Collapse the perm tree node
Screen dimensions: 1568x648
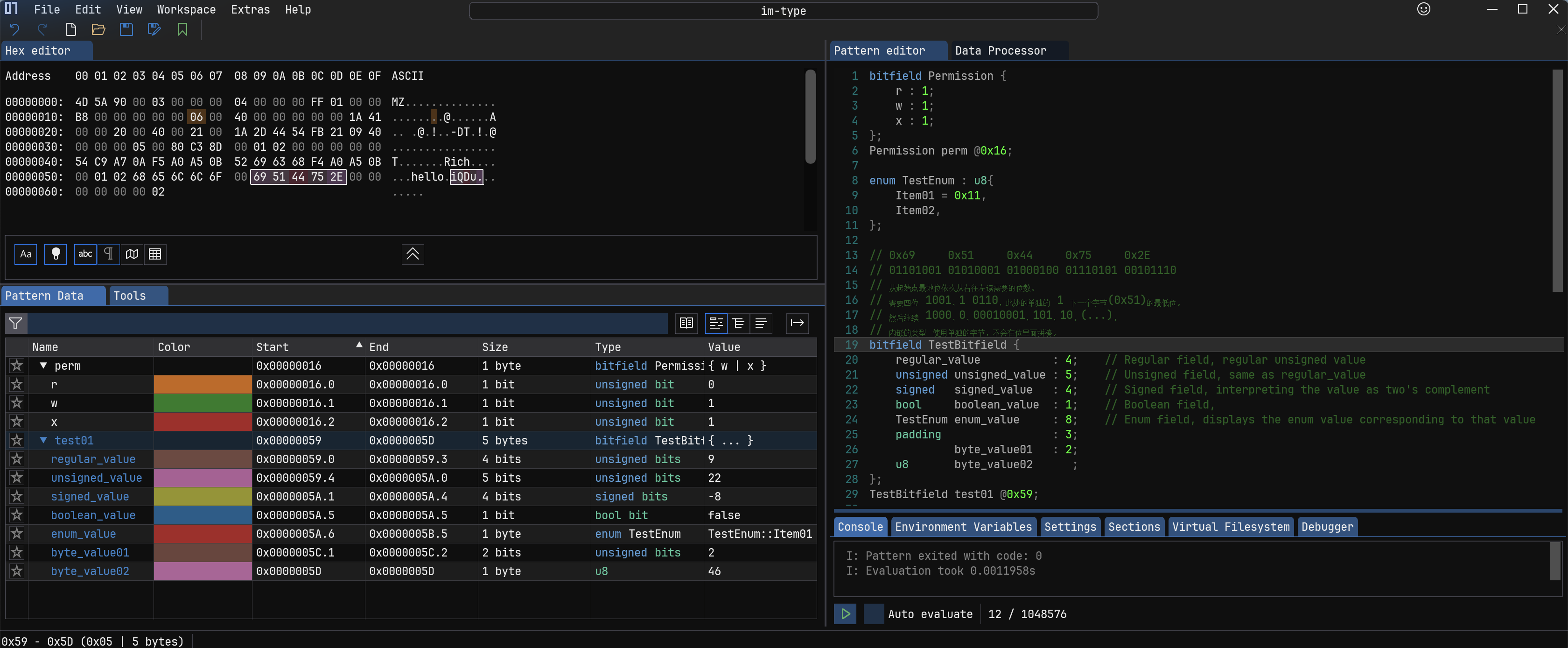(43, 366)
